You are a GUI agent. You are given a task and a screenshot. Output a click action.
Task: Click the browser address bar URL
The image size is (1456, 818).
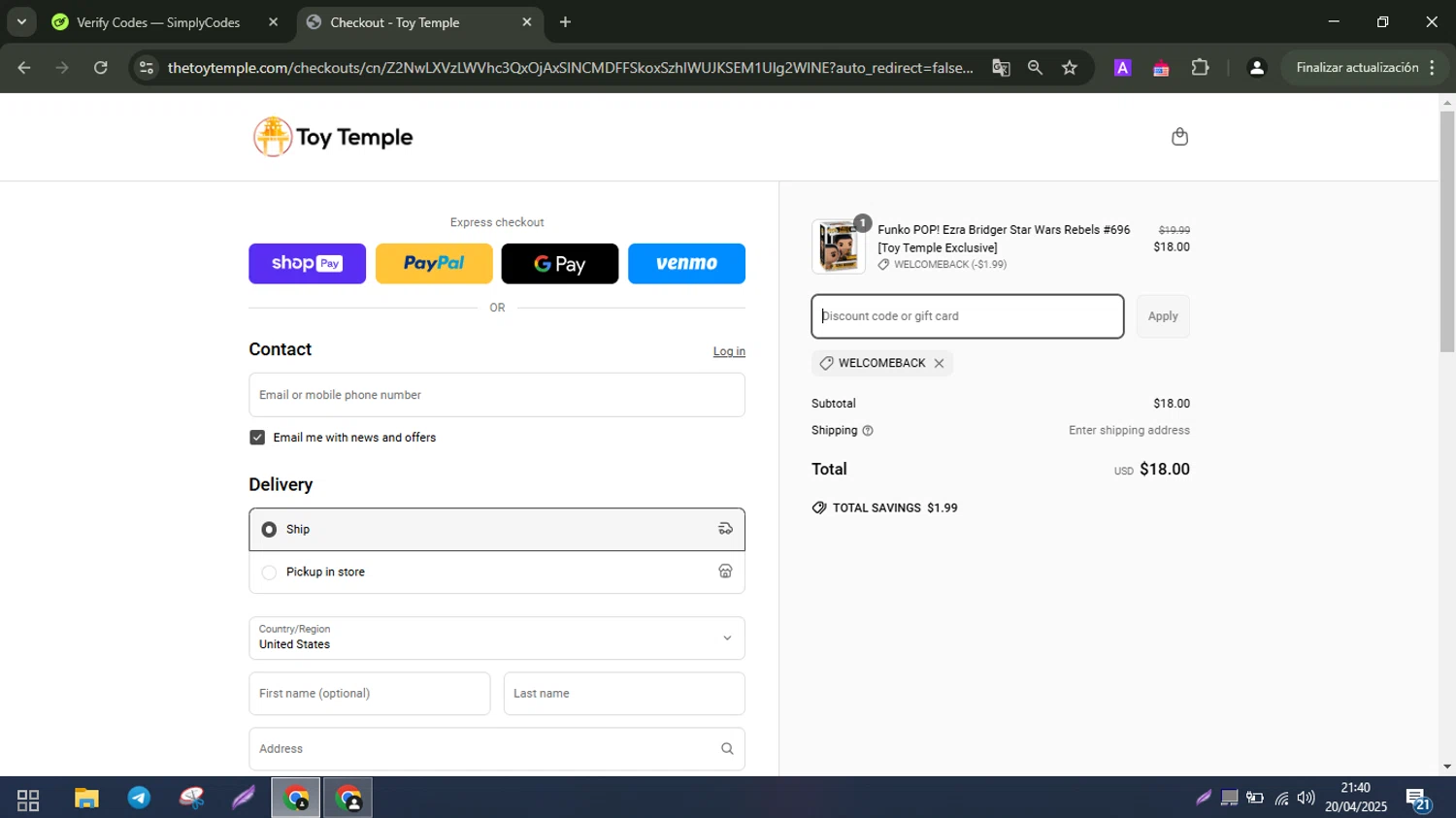point(570,68)
